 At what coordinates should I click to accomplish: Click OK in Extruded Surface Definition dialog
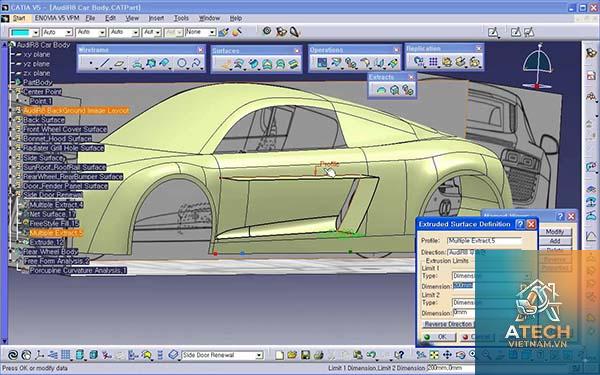[439, 337]
